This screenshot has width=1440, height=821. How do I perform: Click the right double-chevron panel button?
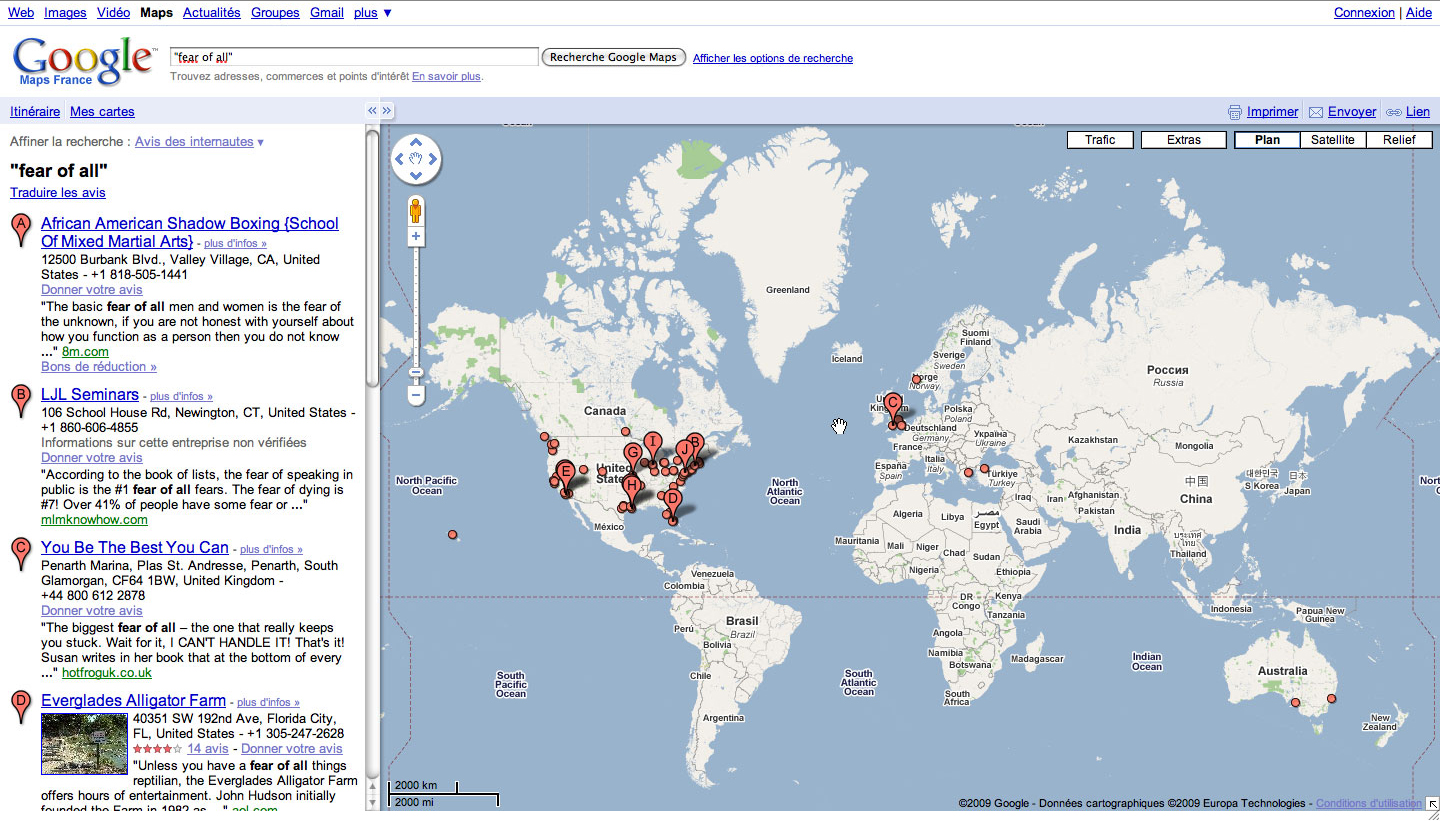point(388,111)
